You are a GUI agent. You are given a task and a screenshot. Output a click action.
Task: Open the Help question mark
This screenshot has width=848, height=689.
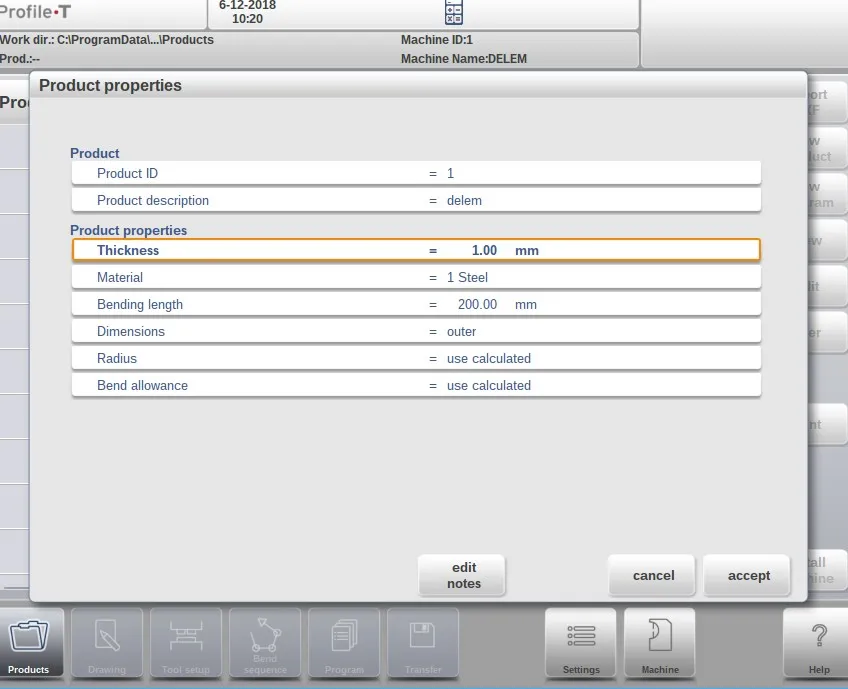(818, 643)
